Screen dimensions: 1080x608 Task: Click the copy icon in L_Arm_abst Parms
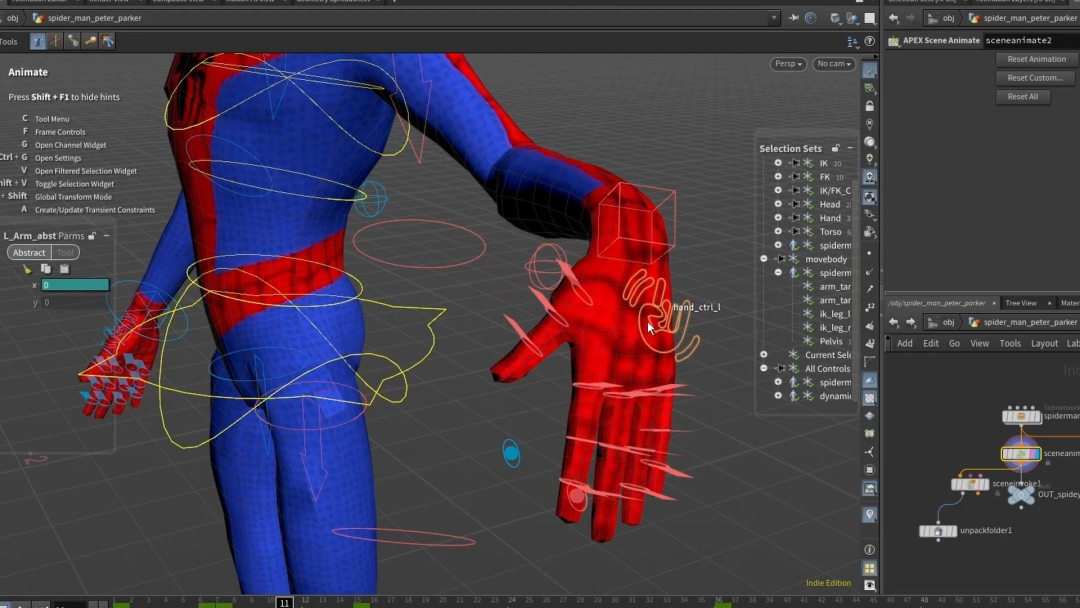(x=45, y=269)
